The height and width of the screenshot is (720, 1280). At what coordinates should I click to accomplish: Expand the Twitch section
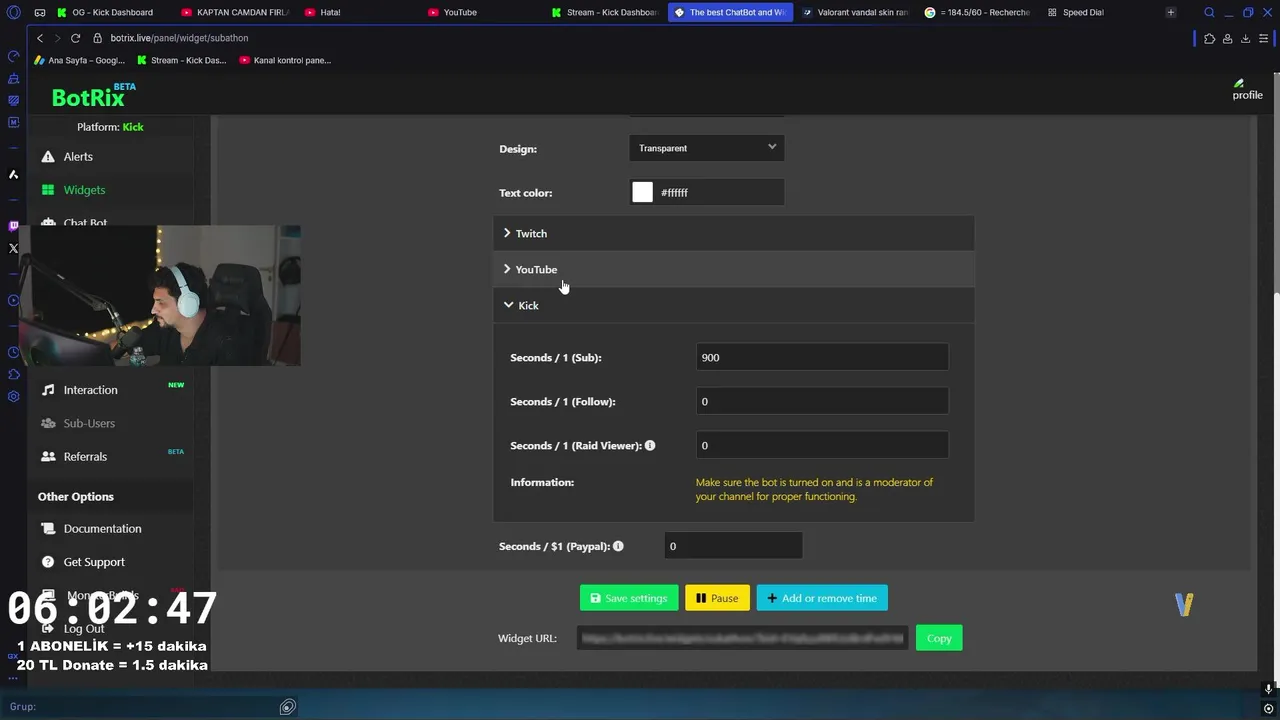(x=733, y=233)
